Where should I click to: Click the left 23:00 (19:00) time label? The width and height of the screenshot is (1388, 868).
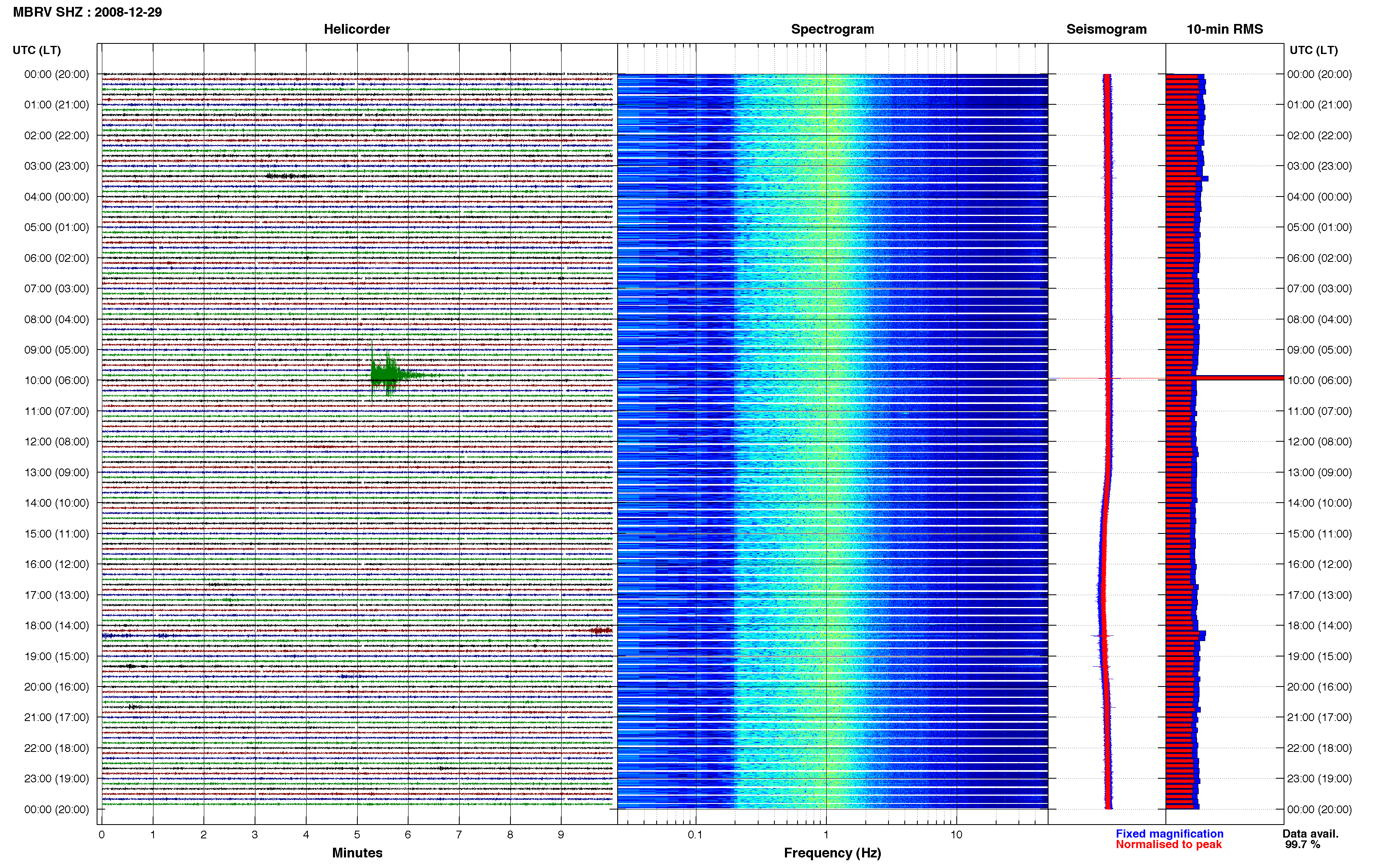(56, 778)
